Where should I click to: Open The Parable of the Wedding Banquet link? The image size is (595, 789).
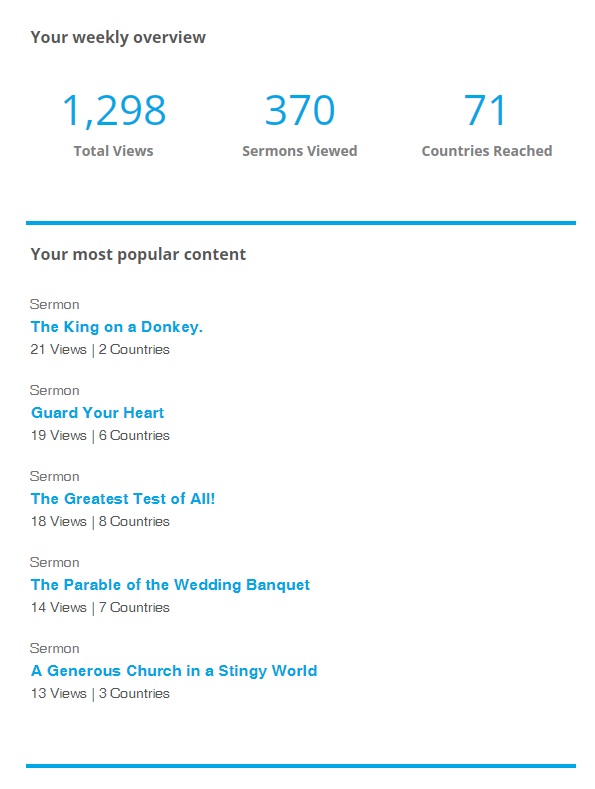[x=170, y=585]
